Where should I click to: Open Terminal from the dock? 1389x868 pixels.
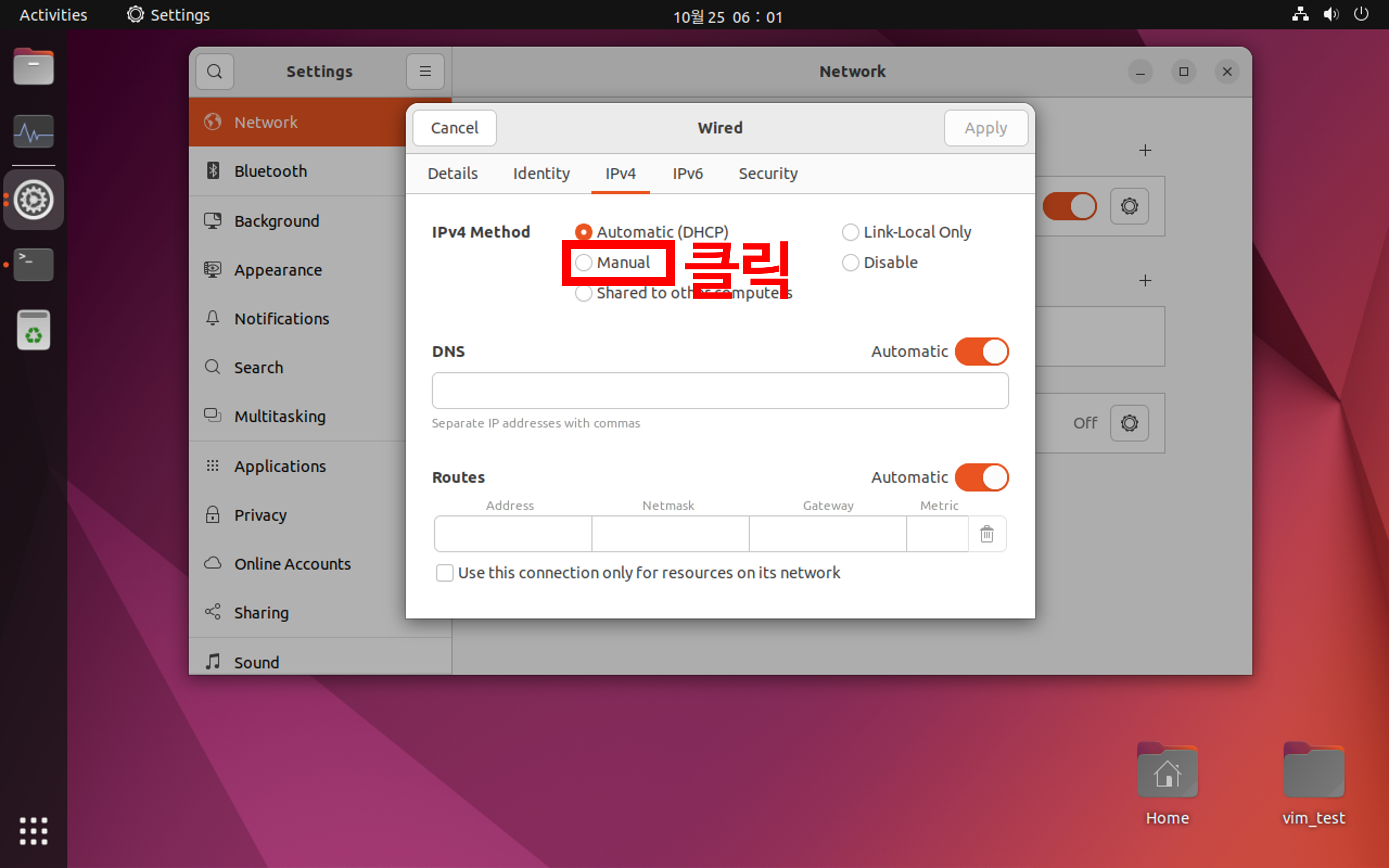[x=33, y=264]
